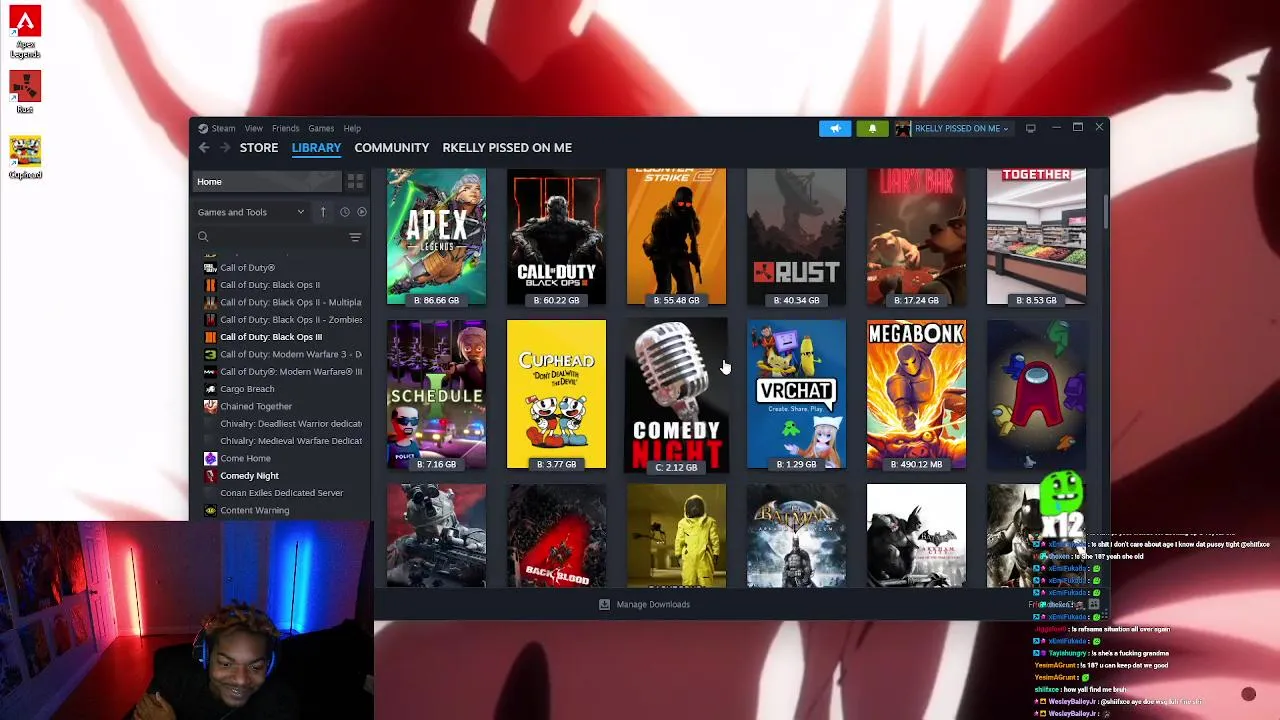Open Steam notifications bell
This screenshot has width=1280, height=720.
(872, 128)
